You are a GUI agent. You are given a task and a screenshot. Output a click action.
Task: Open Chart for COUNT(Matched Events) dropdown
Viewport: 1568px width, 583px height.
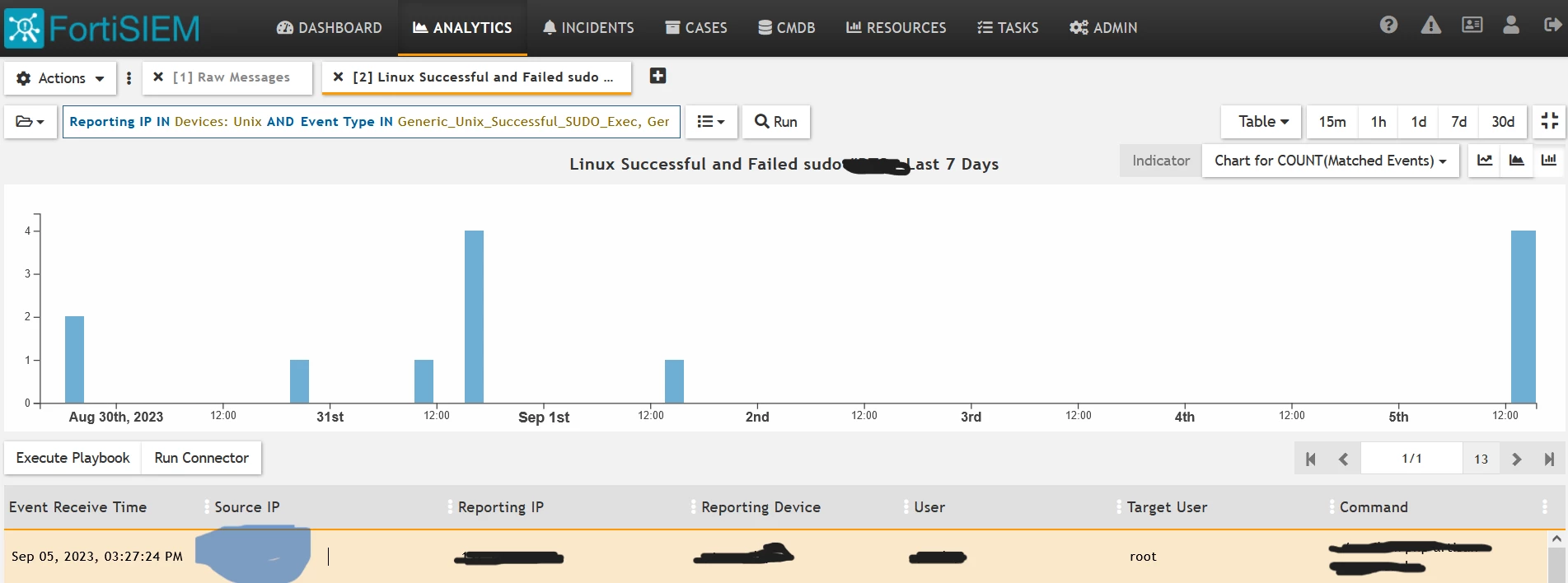[x=1331, y=161]
